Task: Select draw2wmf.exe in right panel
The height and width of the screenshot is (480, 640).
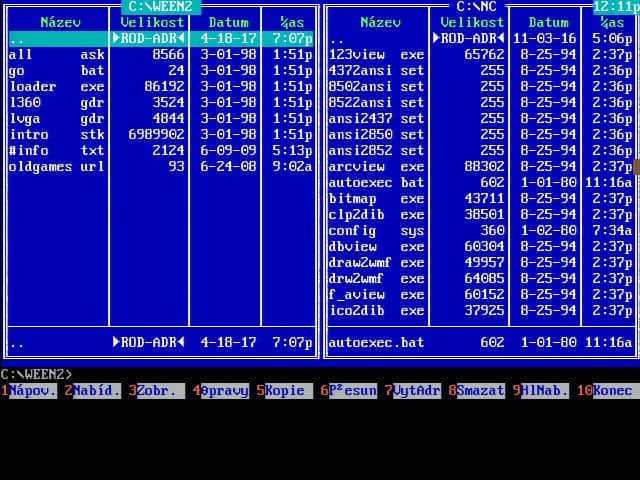Action: pos(480,262)
